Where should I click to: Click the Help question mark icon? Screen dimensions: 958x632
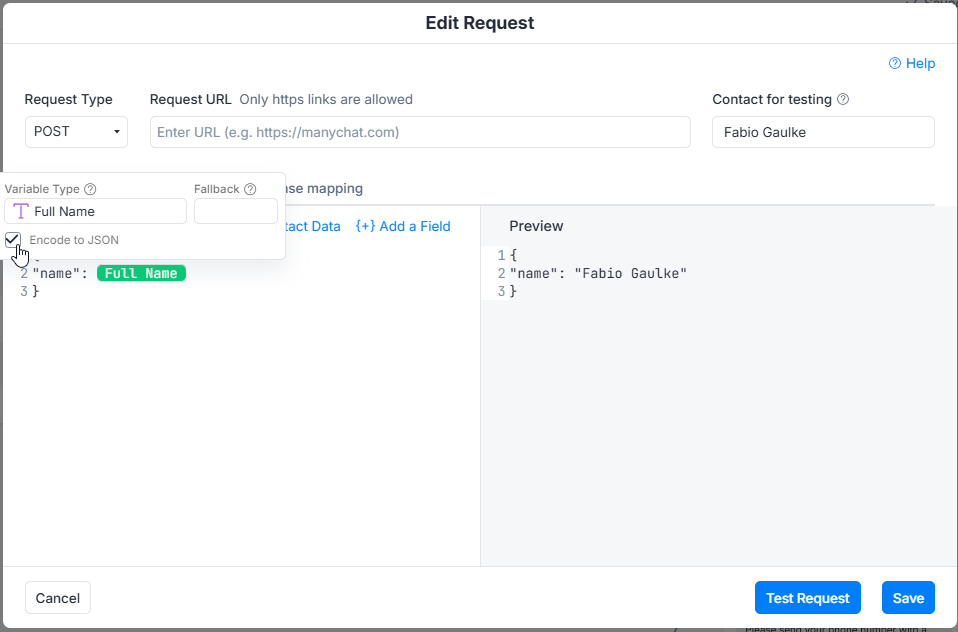point(894,64)
